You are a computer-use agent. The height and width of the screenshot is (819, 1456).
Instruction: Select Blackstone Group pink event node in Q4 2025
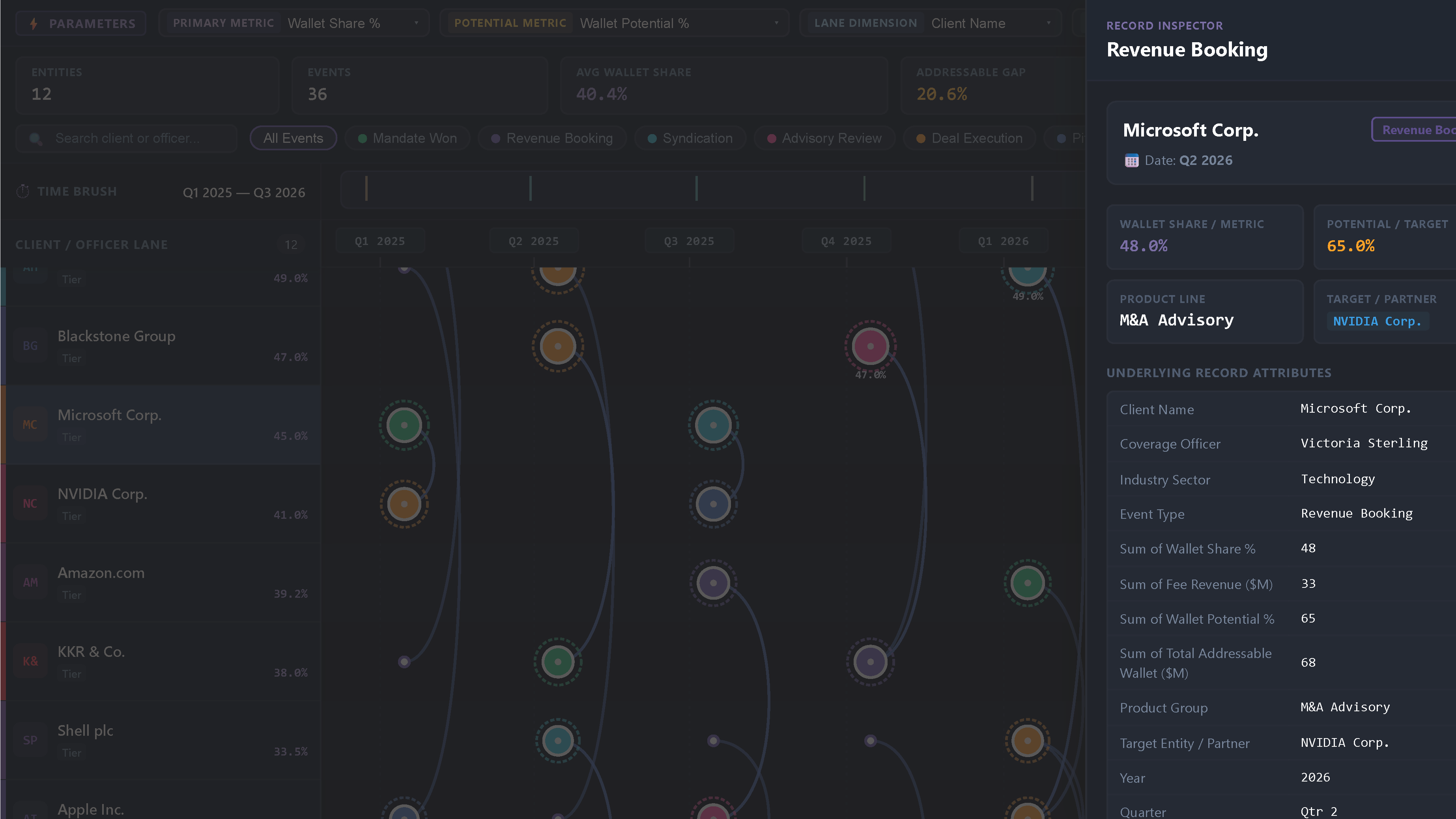click(871, 346)
